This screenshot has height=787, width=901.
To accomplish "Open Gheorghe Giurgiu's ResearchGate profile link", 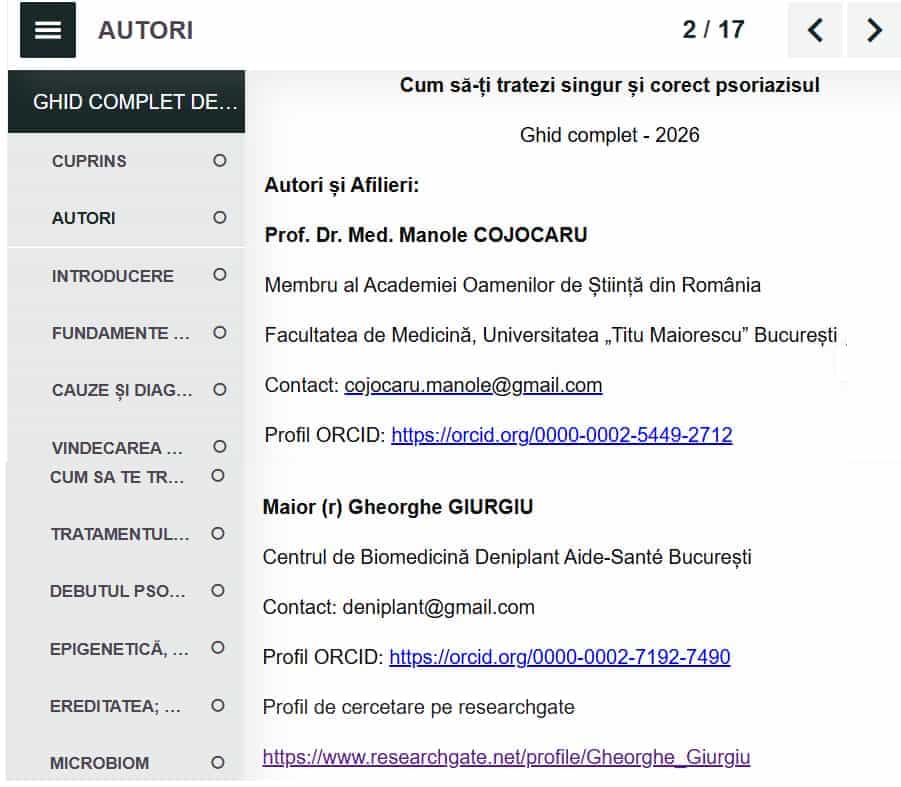I will [506, 757].
